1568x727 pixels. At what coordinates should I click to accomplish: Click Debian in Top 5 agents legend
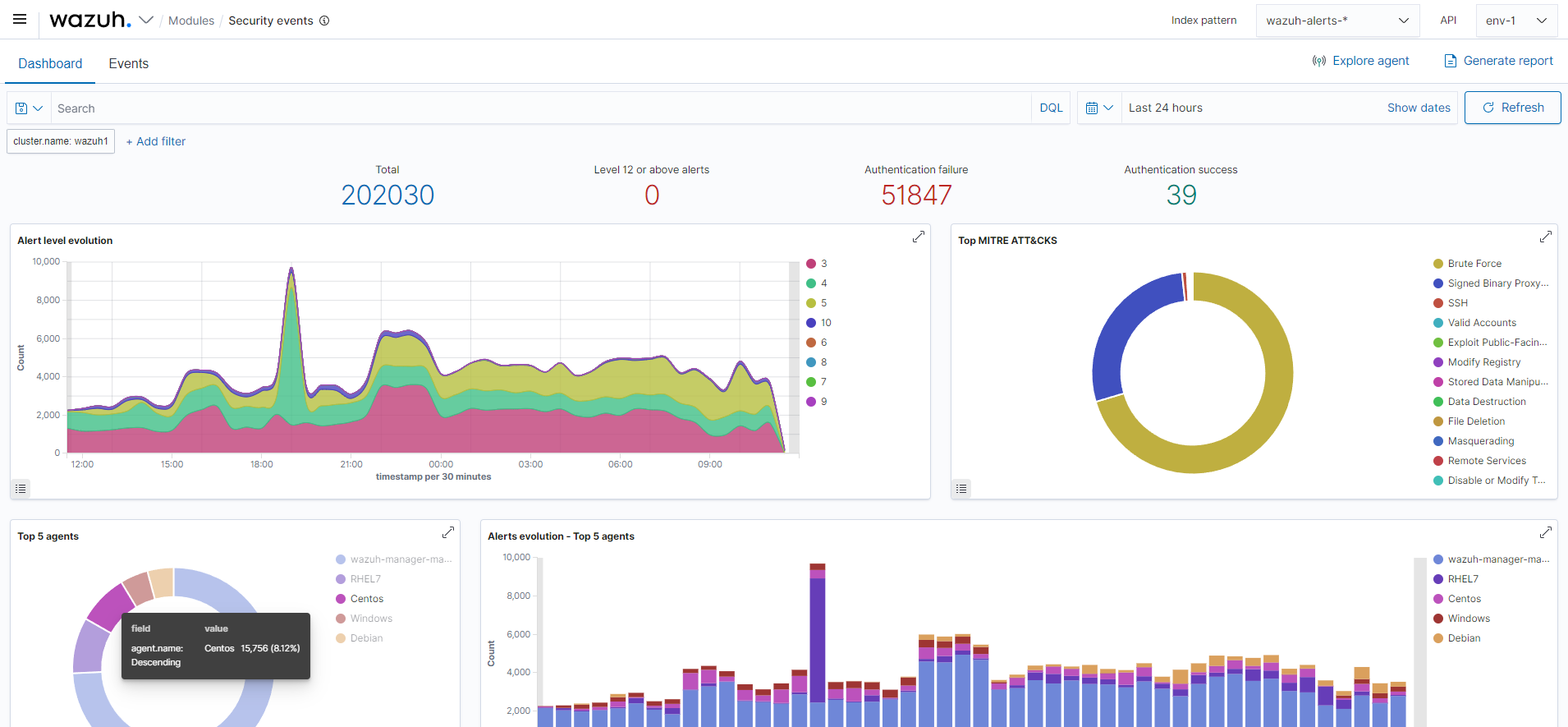(366, 638)
